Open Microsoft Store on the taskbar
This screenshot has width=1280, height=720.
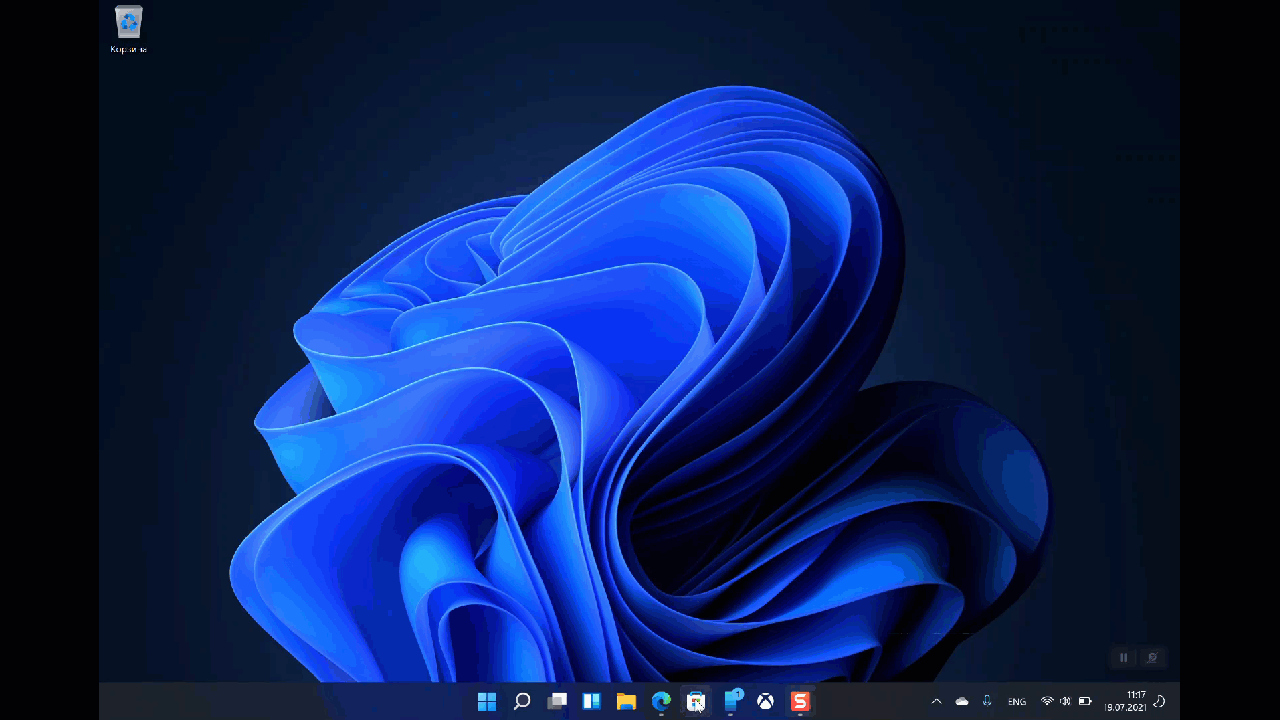(696, 701)
